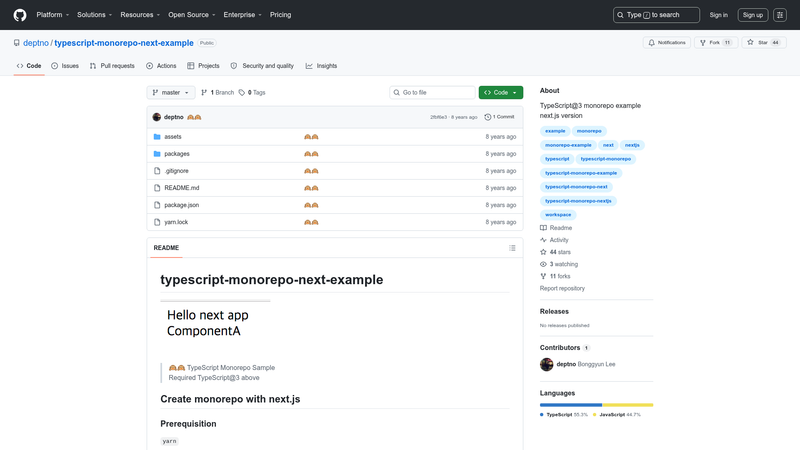Open the master branch selector
Image resolution: width=800 pixels, height=450 pixels.
(171, 92)
